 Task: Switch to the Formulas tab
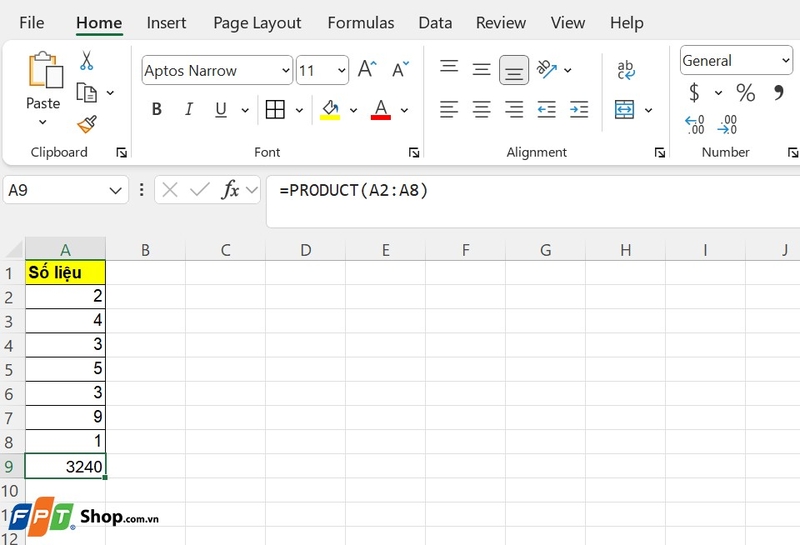[x=361, y=23]
